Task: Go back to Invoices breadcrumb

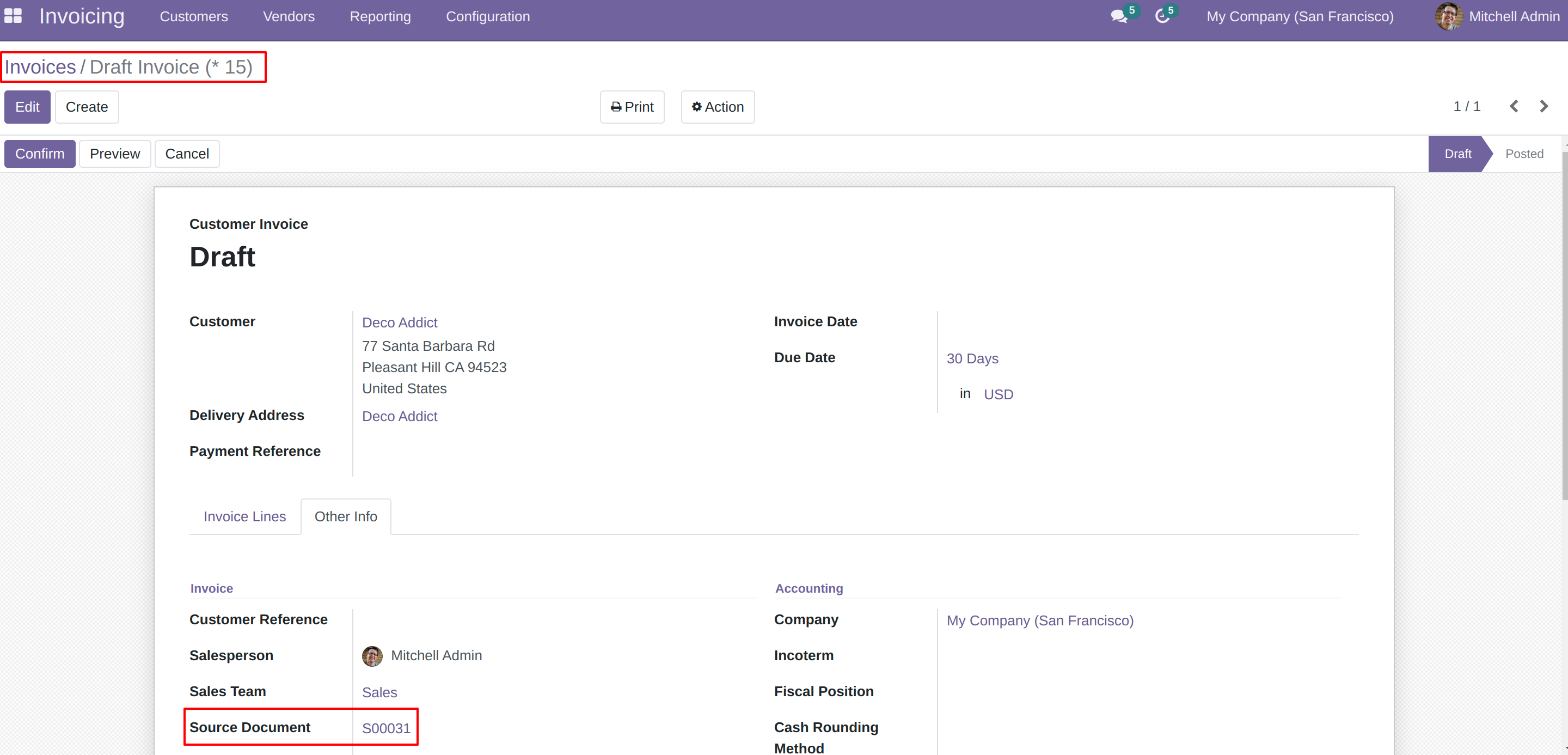Action: pos(40,67)
